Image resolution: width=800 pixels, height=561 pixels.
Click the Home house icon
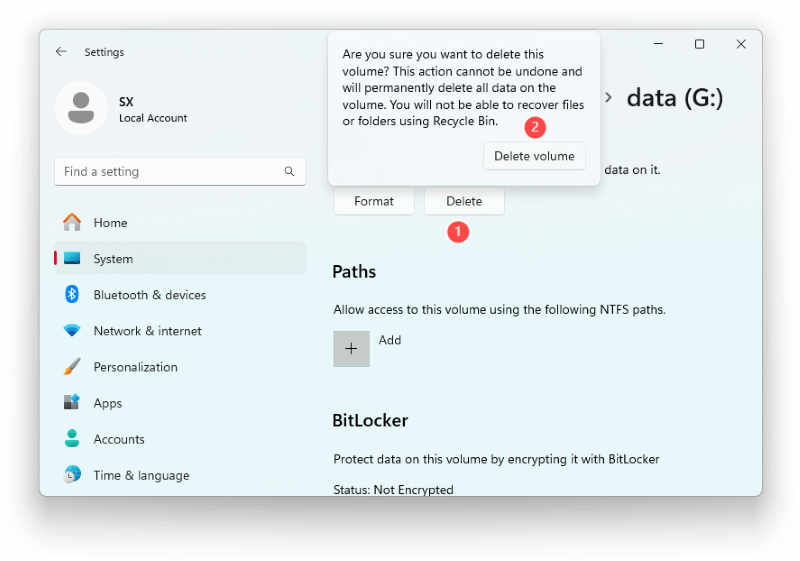72,222
